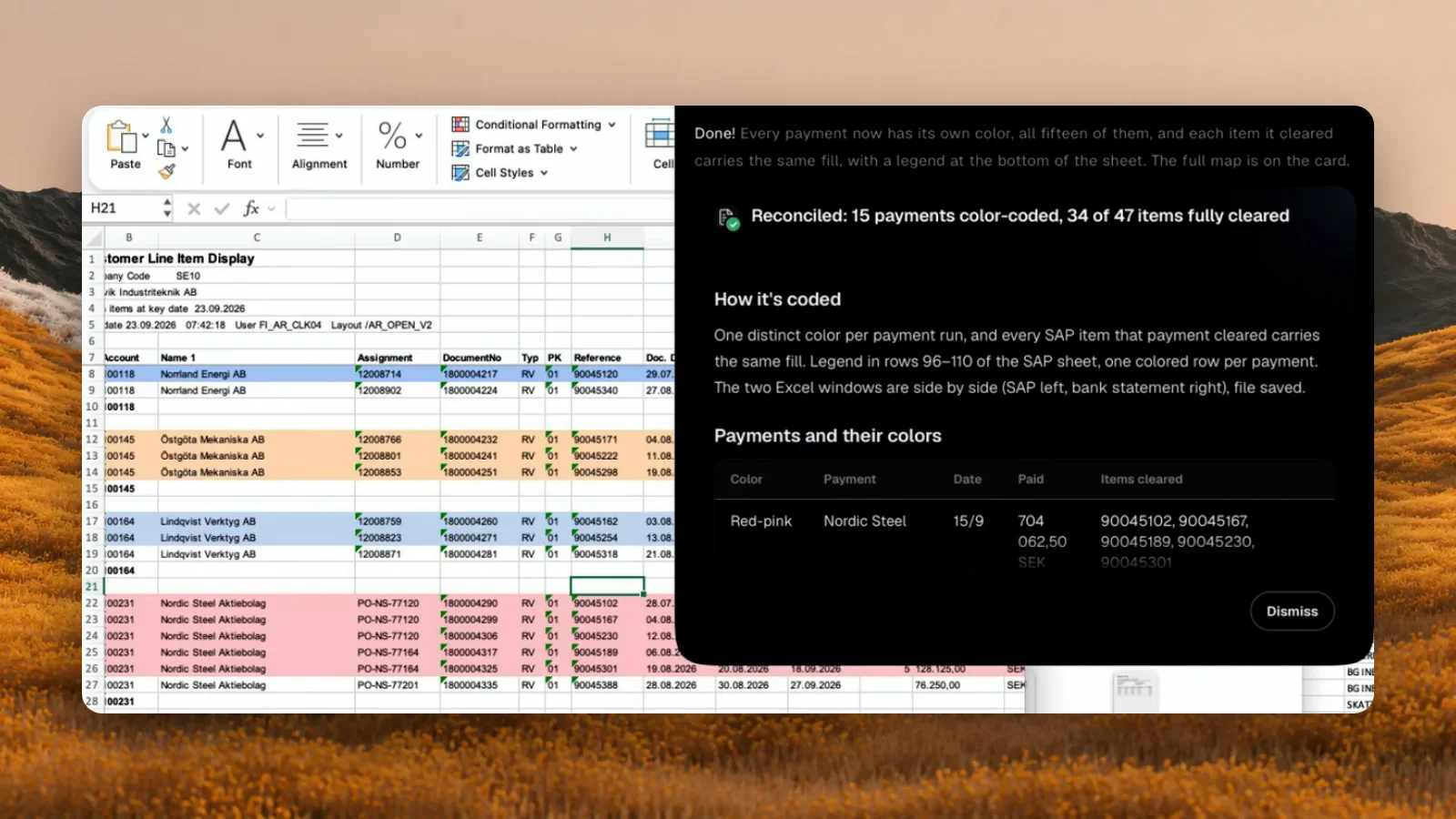The height and width of the screenshot is (819, 1456).
Task: Click the Cell Styles icon
Action: pos(460,172)
